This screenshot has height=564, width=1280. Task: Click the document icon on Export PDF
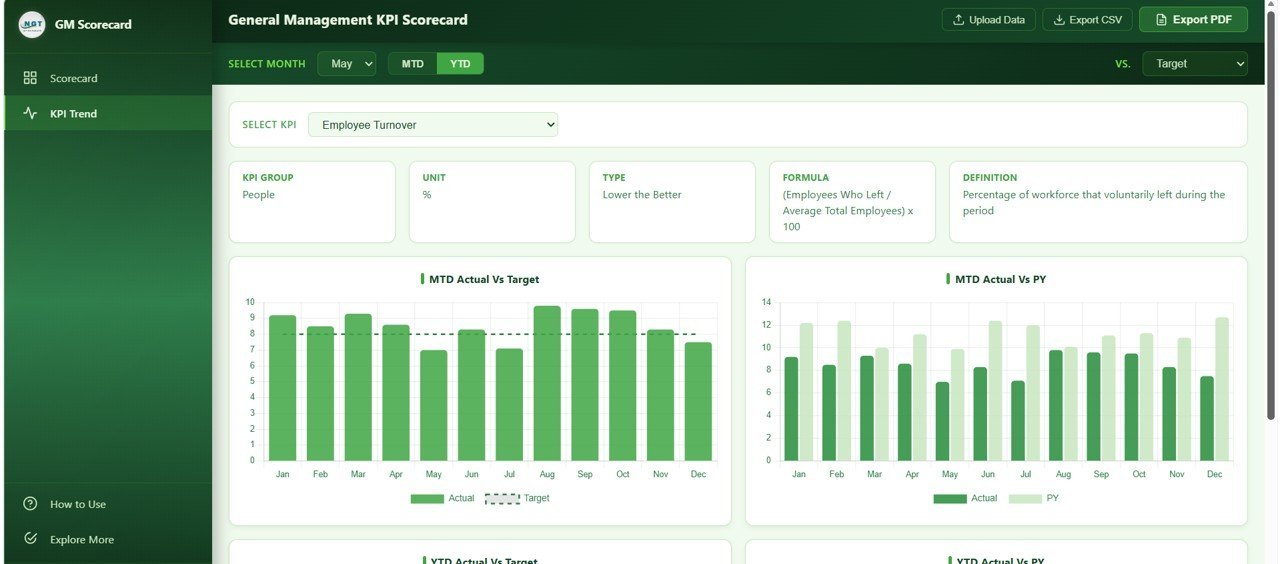pos(1161,20)
